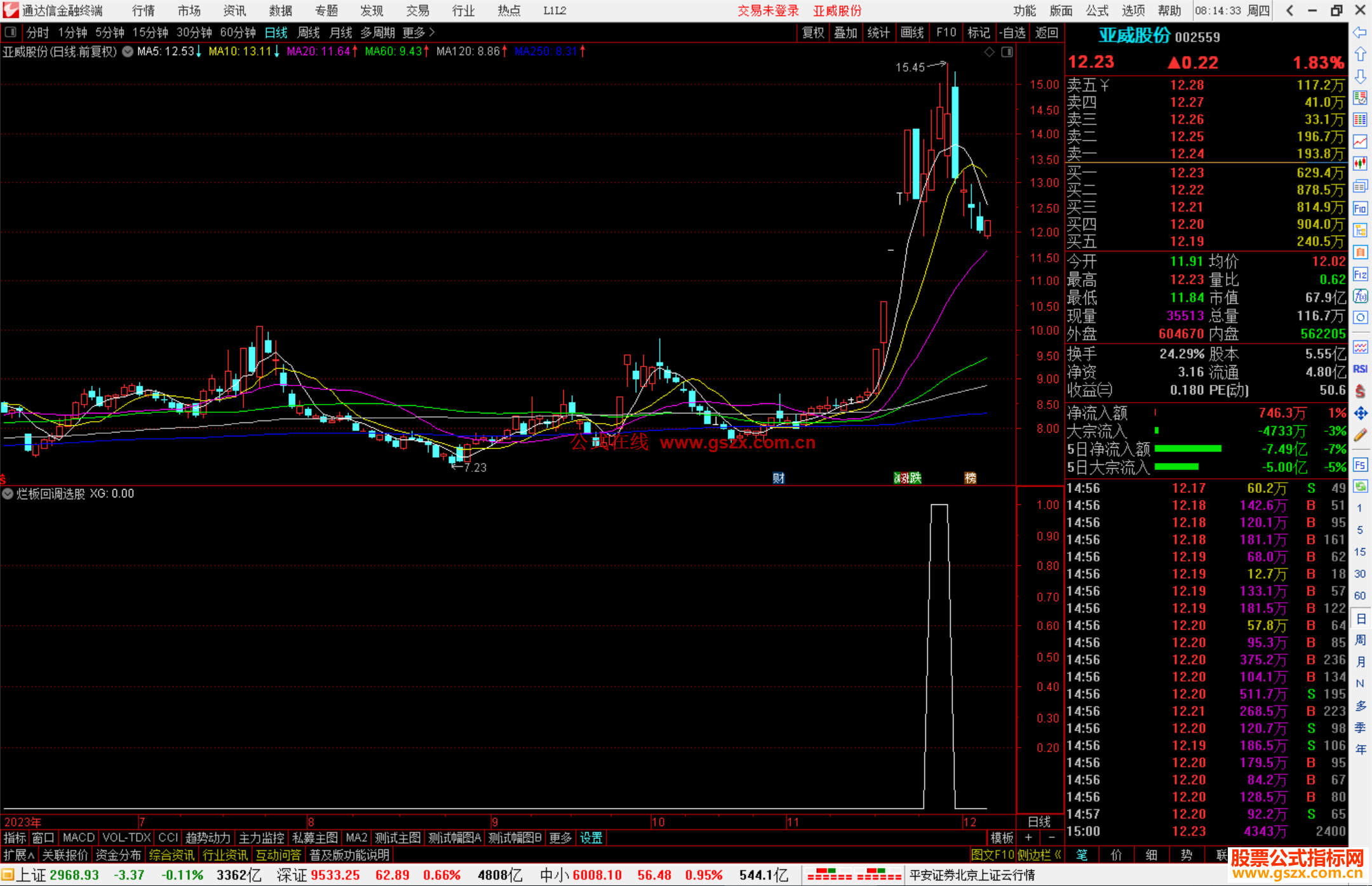Open the 行情 menu

[144, 11]
